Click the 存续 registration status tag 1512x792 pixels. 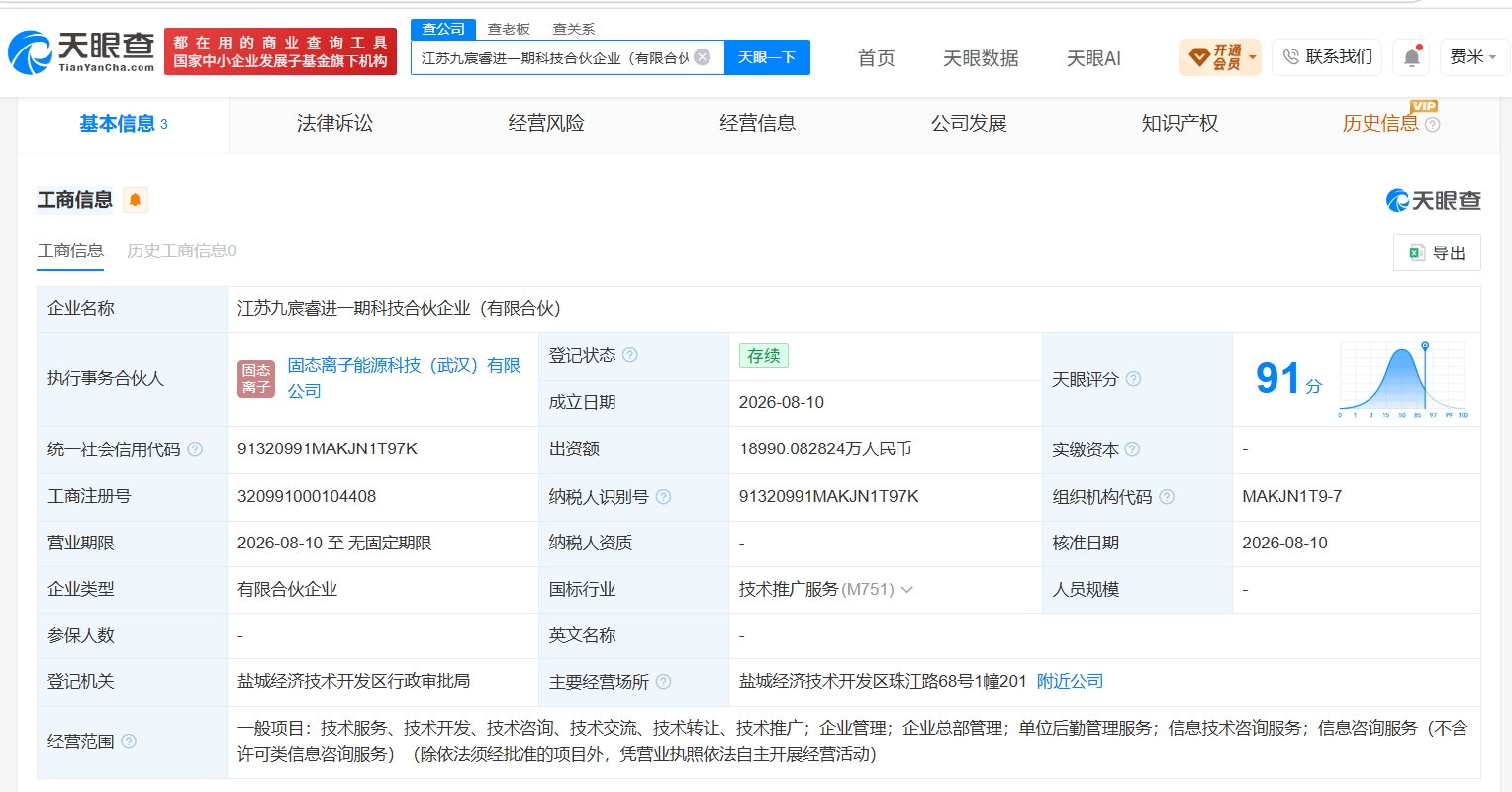[763, 356]
